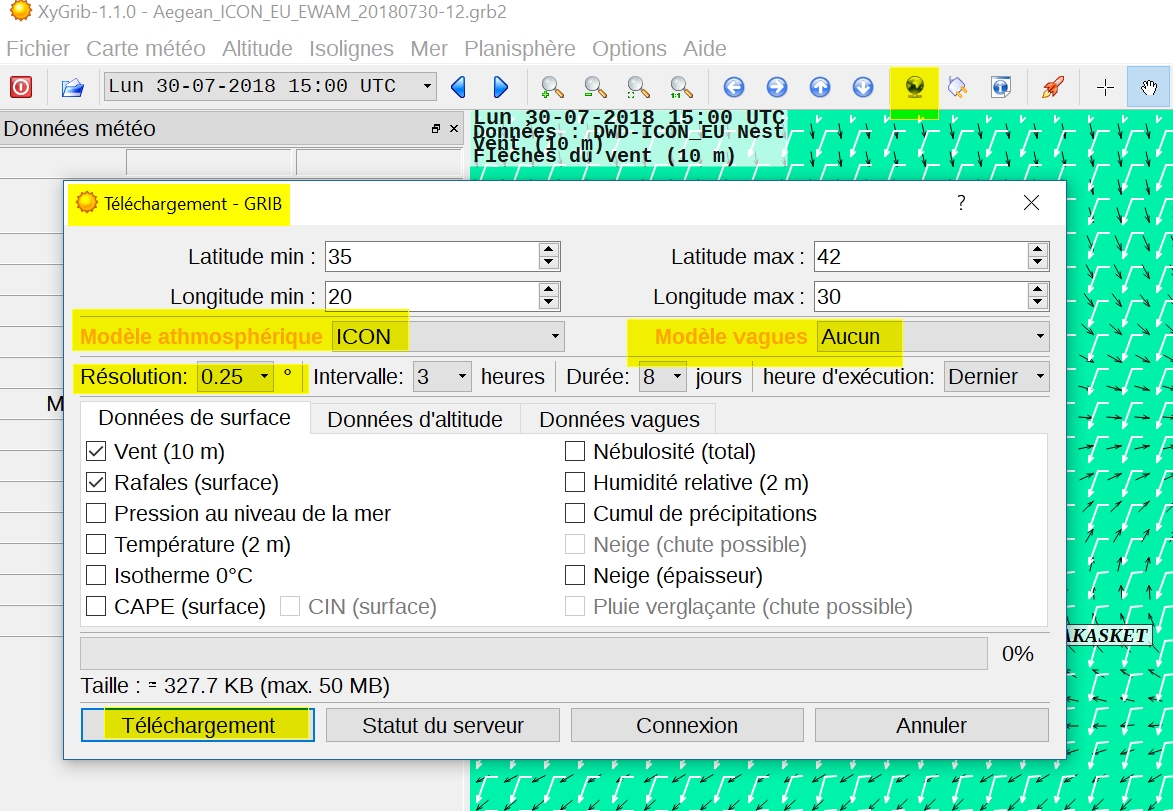The width and height of the screenshot is (1173, 811).
Task: Enable Pression au niveau de la mer
Action: (96, 513)
